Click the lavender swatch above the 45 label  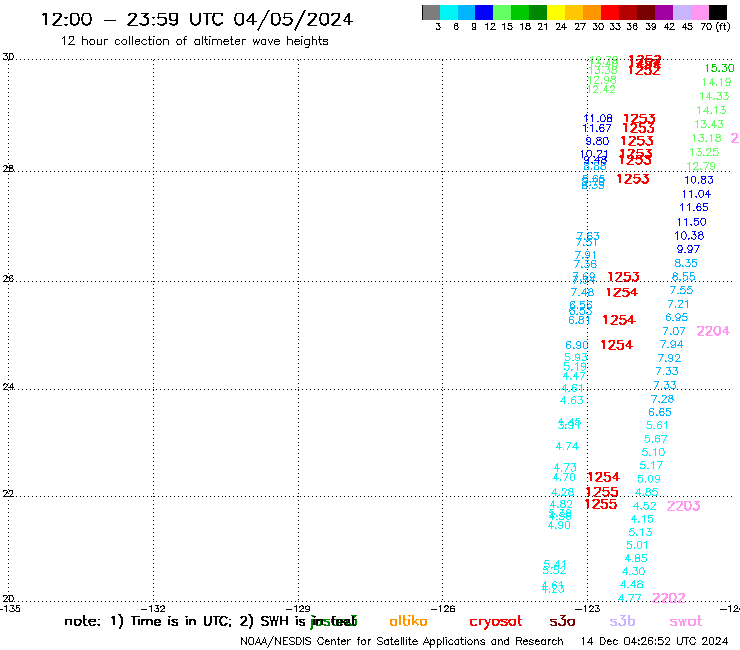pos(681,12)
